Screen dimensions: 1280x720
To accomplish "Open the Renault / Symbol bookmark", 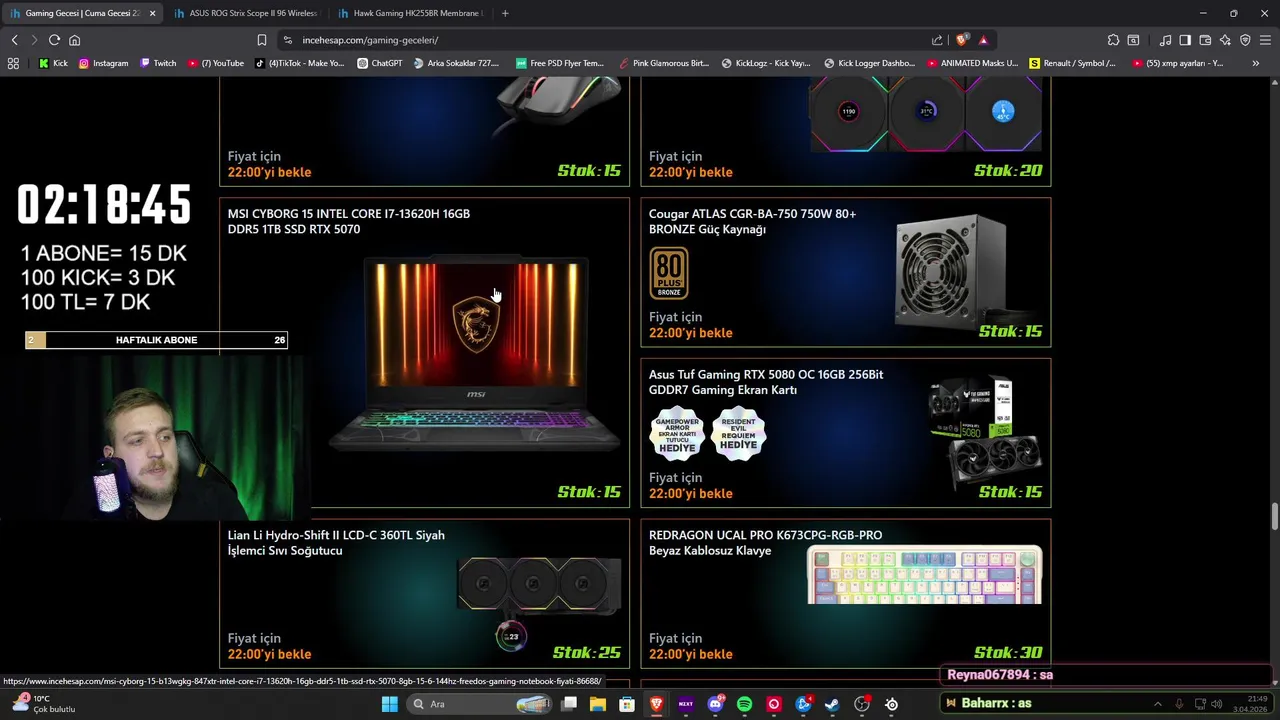I will click(1072, 63).
